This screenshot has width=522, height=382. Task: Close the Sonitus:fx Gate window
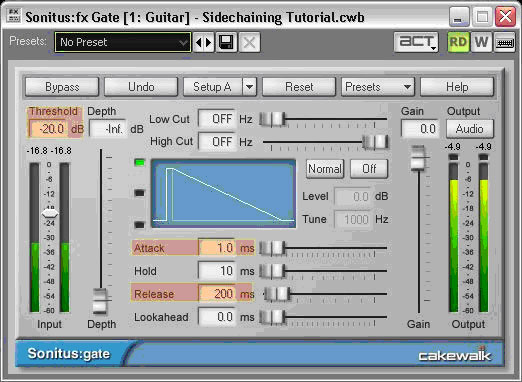pyautogui.click(x=505, y=17)
